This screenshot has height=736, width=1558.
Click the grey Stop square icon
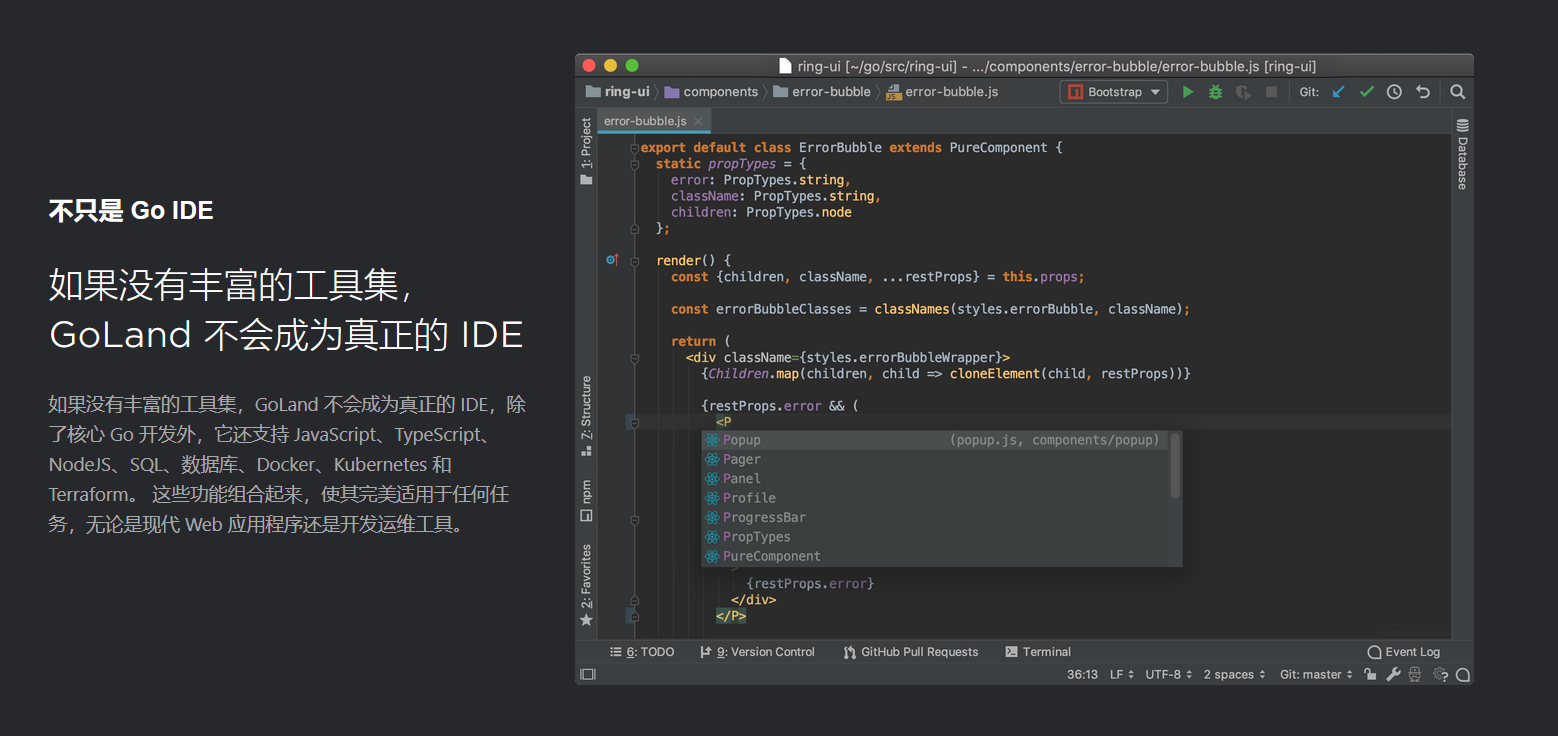coord(1272,92)
